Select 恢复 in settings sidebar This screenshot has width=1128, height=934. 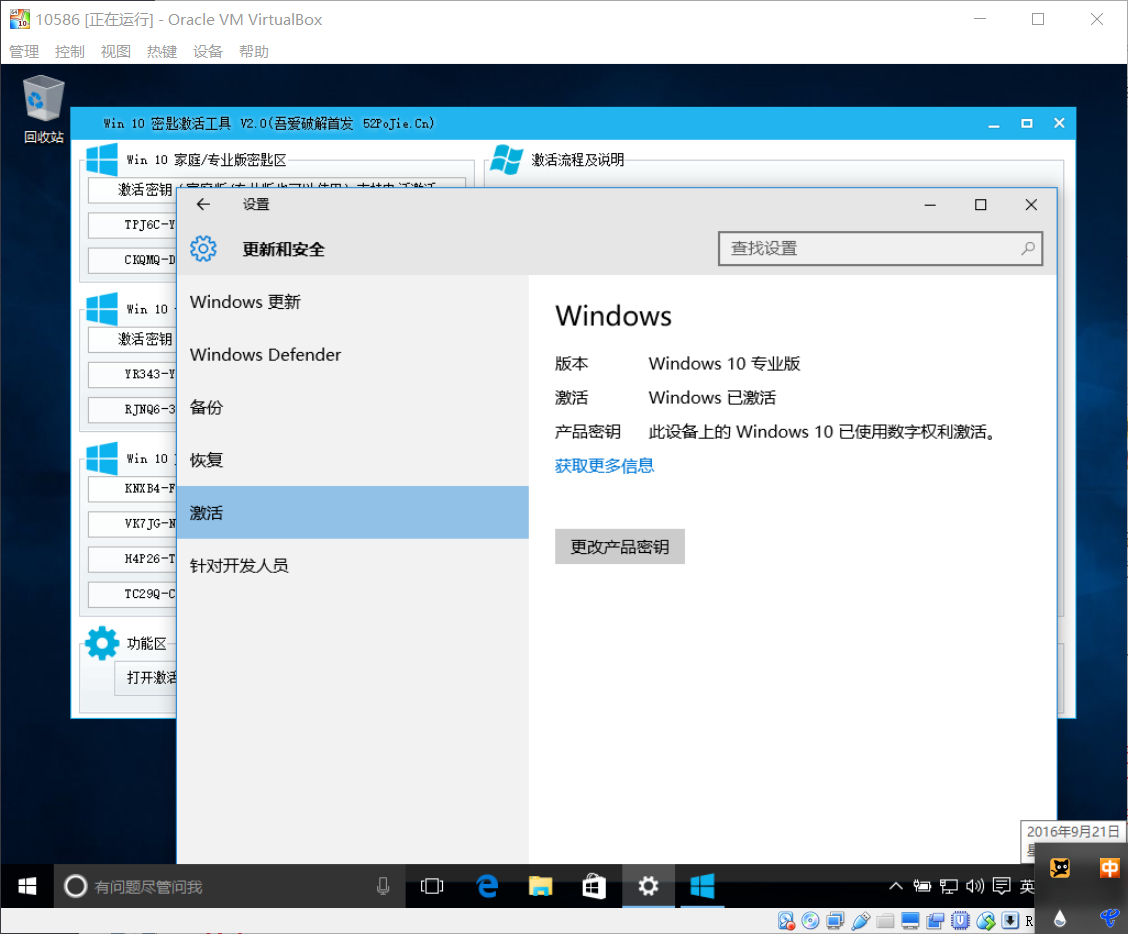(352, 460)
